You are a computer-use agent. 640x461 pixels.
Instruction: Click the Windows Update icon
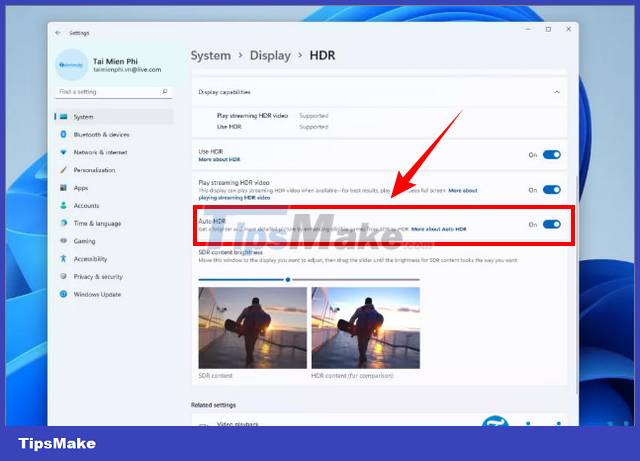click(x=63, y=294)
